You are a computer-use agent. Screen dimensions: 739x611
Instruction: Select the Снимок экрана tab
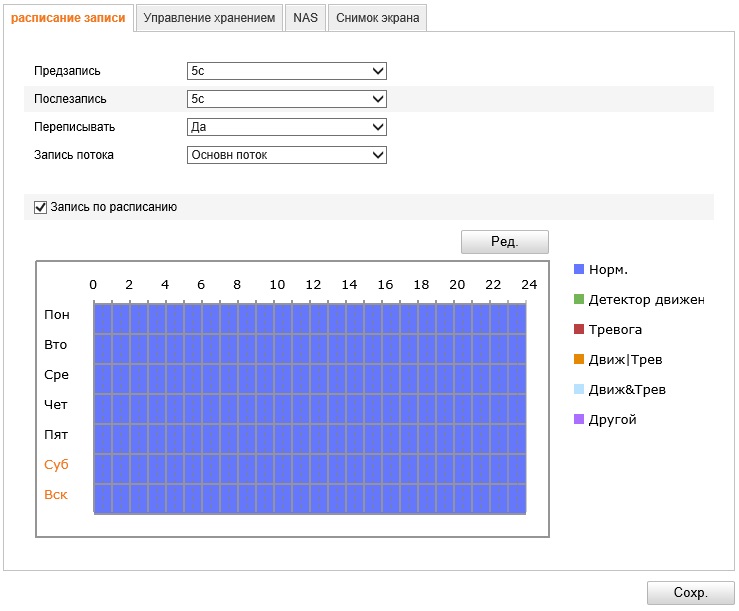[377, 17]
